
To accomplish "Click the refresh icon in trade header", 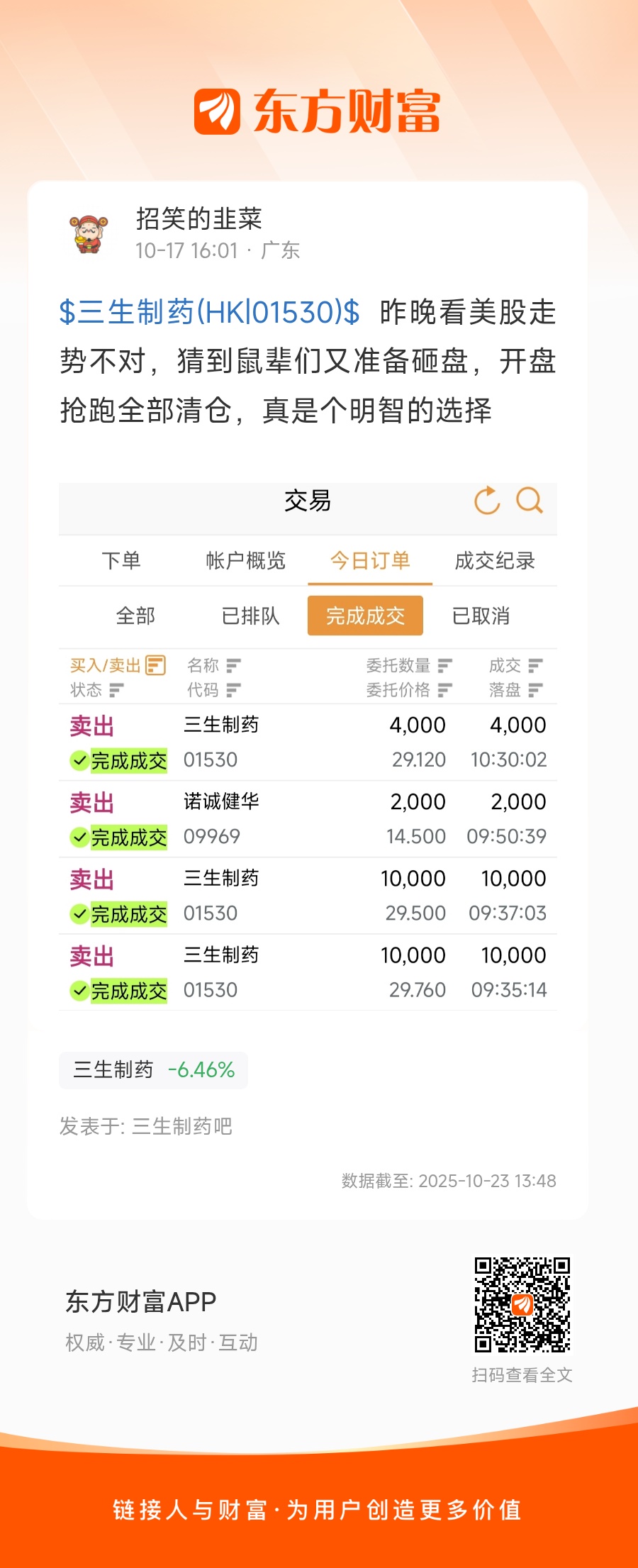I will (x=487, y=501).
